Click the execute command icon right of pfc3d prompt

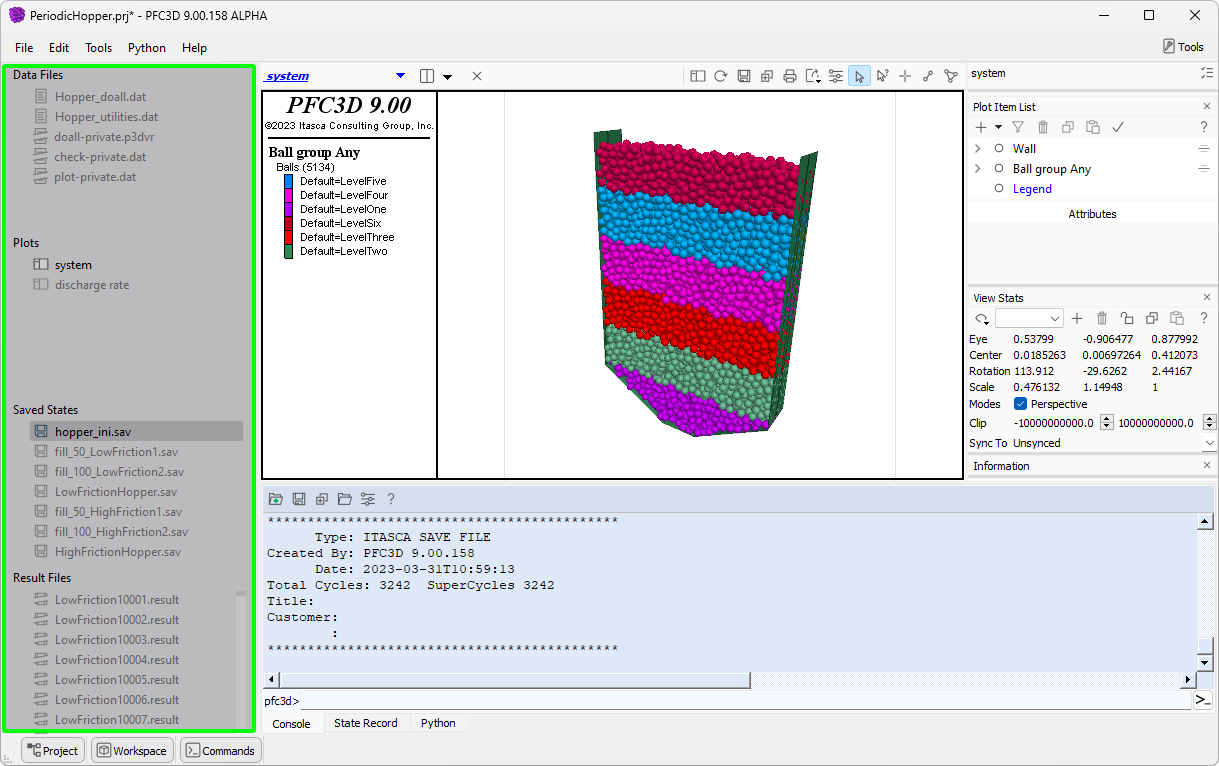(1202, 700)
